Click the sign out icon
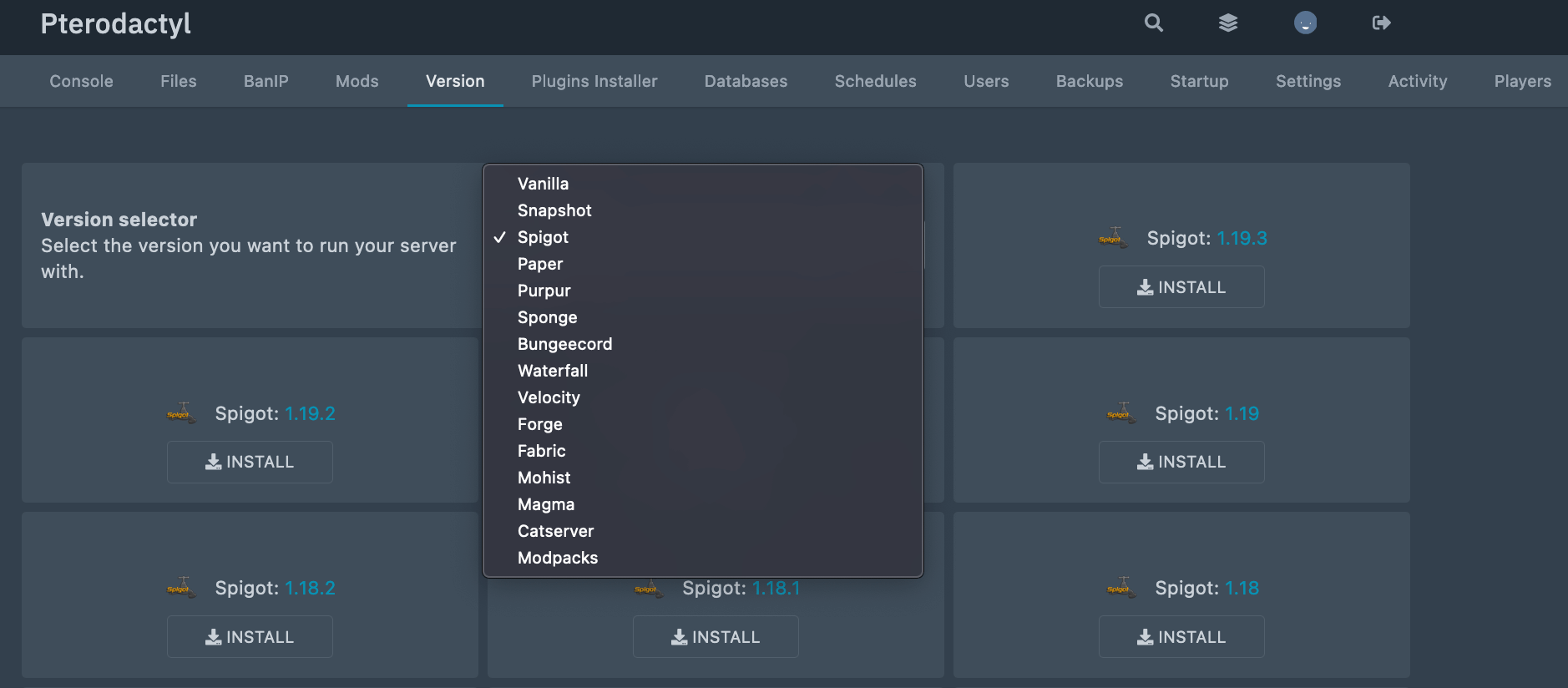 point(1381,23)
